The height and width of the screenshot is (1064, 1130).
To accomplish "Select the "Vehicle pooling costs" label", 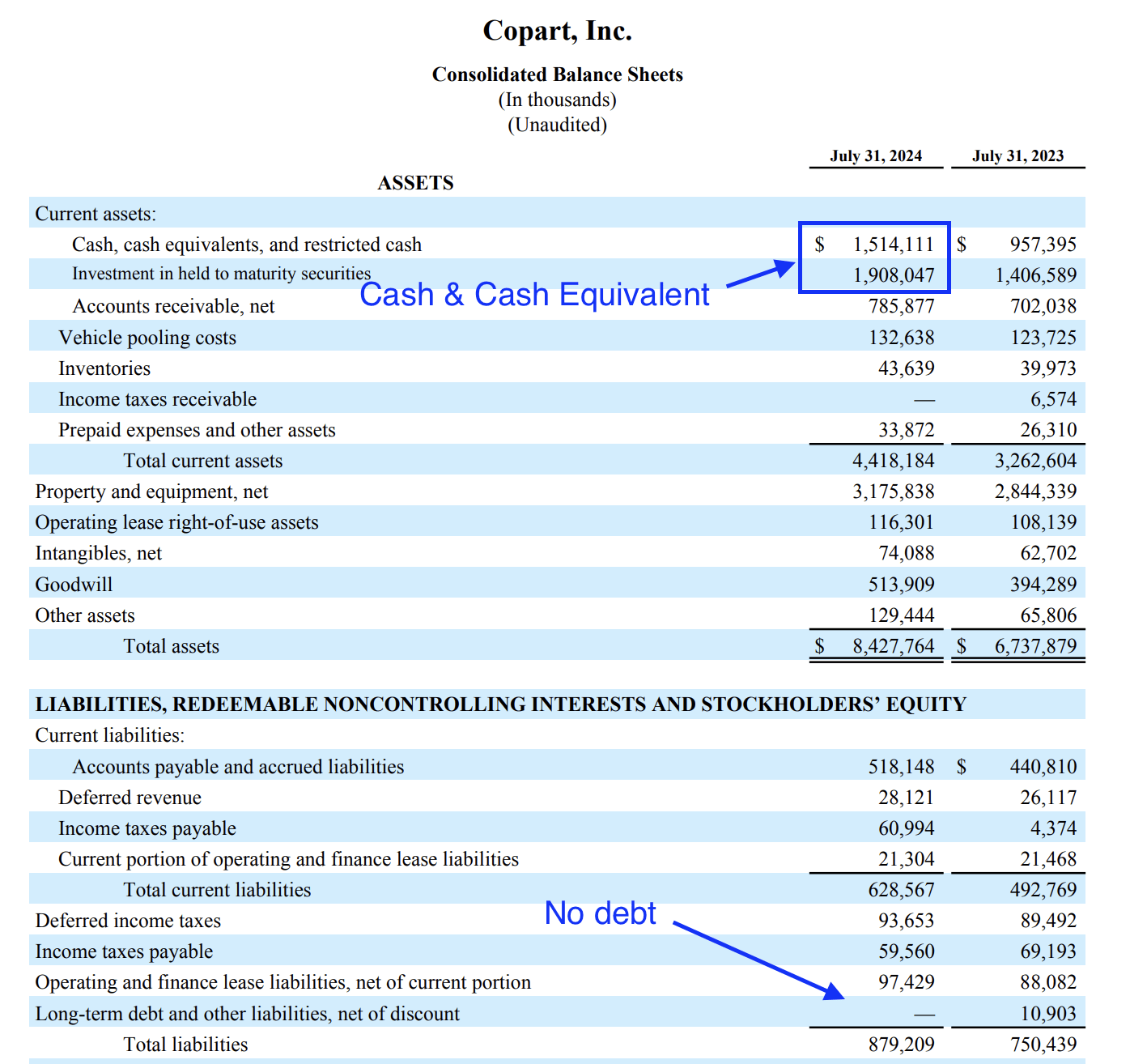I will coord(147,338).
